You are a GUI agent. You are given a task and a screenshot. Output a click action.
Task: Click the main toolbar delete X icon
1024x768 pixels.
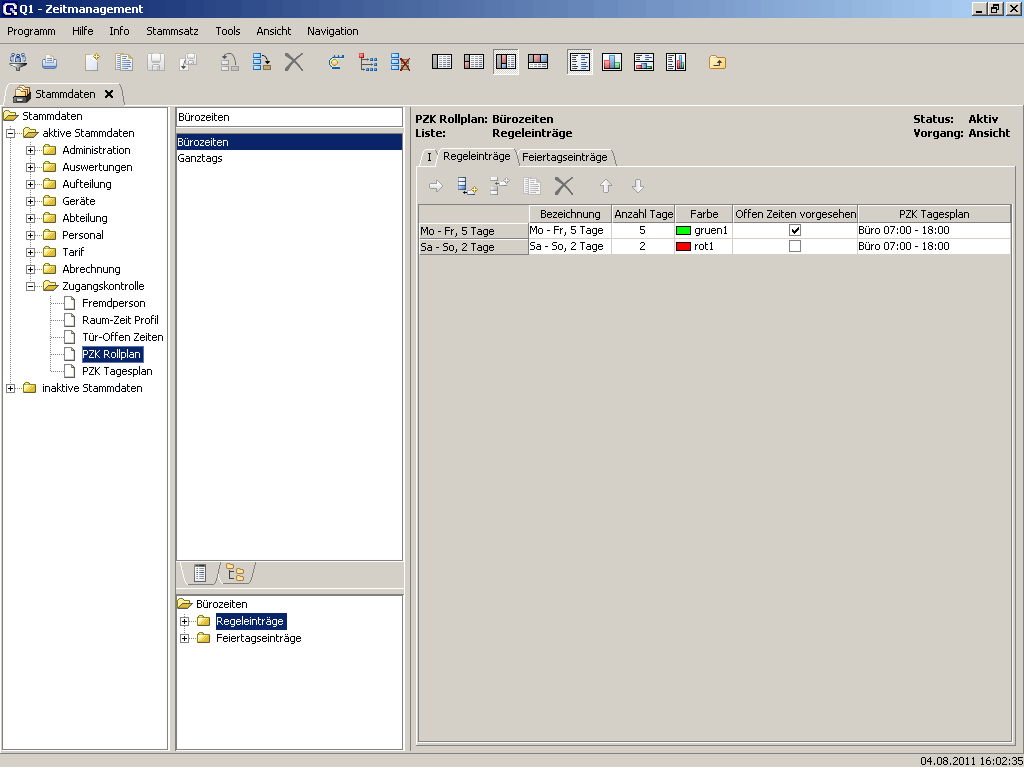[x=293, y=62]
